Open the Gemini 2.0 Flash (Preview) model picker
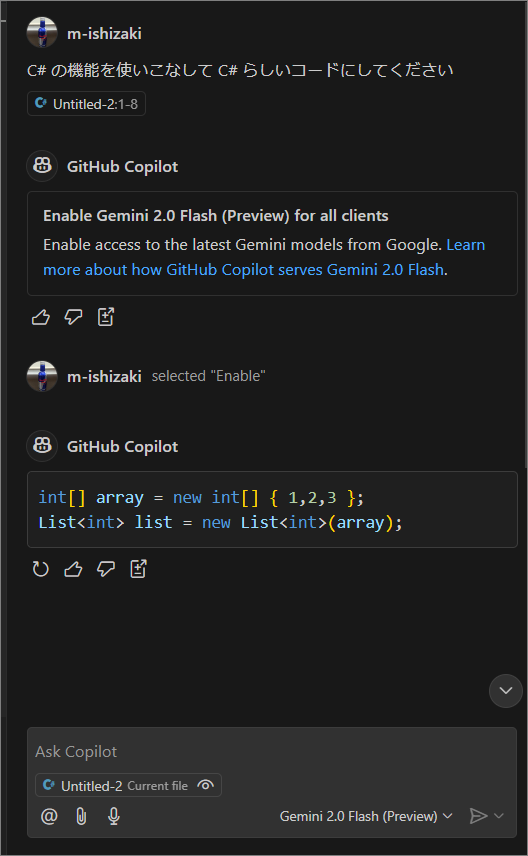The width and height of the screenshot is (528, 856). click(366, 816)
